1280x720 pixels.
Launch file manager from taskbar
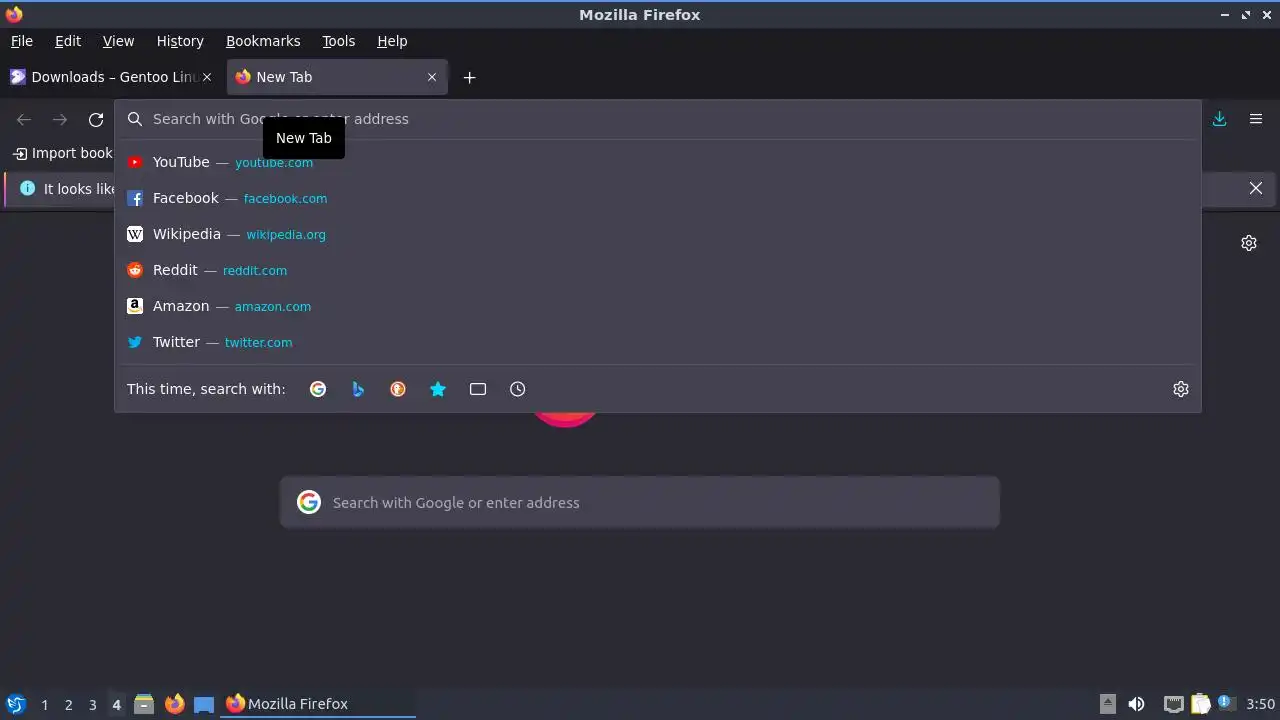click(144, 704)
